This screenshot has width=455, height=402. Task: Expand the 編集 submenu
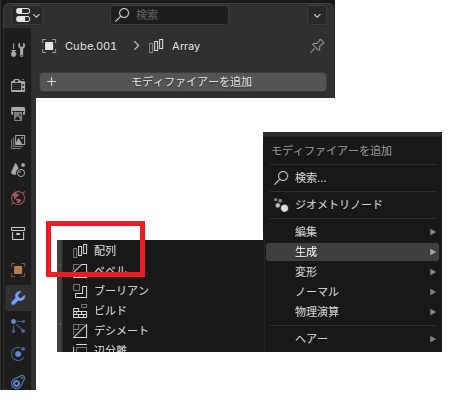pos(353,232)
